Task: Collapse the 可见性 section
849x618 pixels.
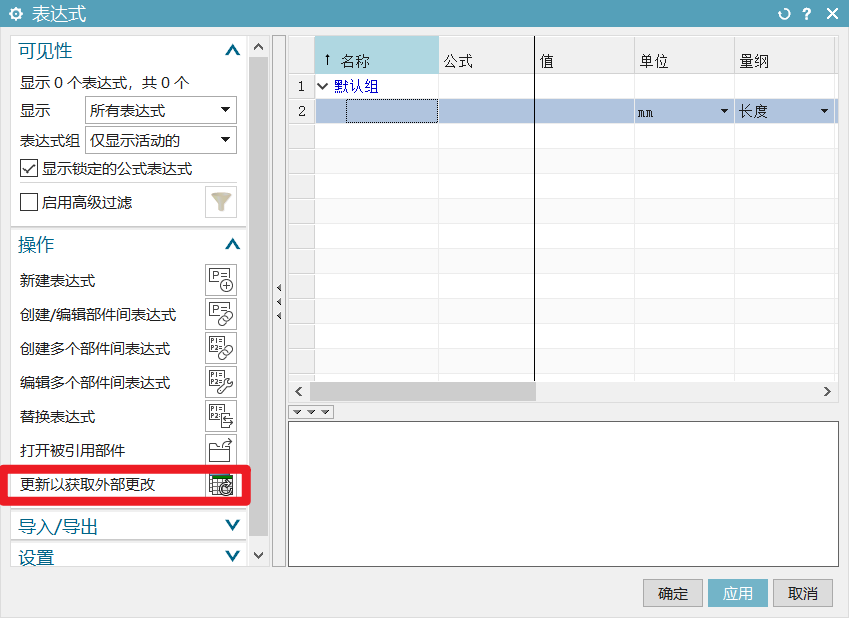Action: coord(232,50)
